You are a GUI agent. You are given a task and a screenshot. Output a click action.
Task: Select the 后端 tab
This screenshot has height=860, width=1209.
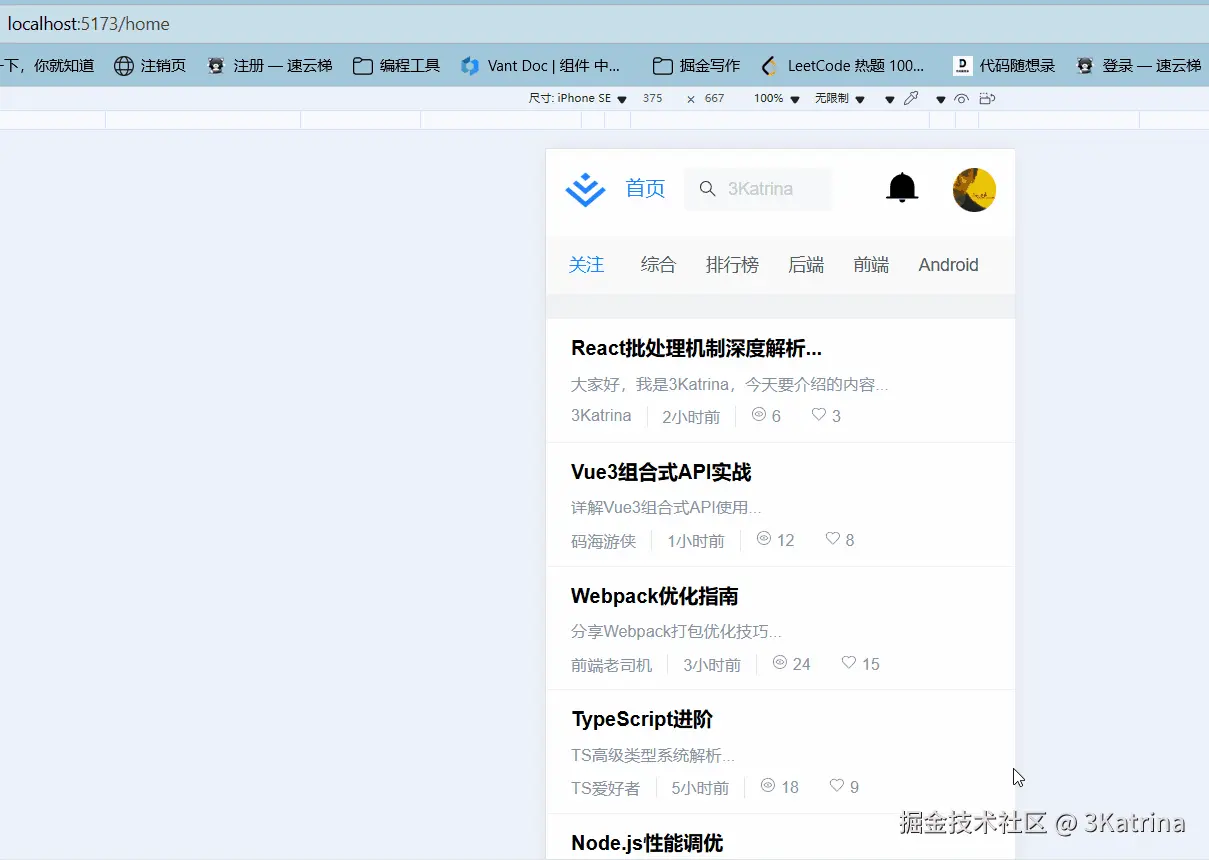click(x=806, y=265)
